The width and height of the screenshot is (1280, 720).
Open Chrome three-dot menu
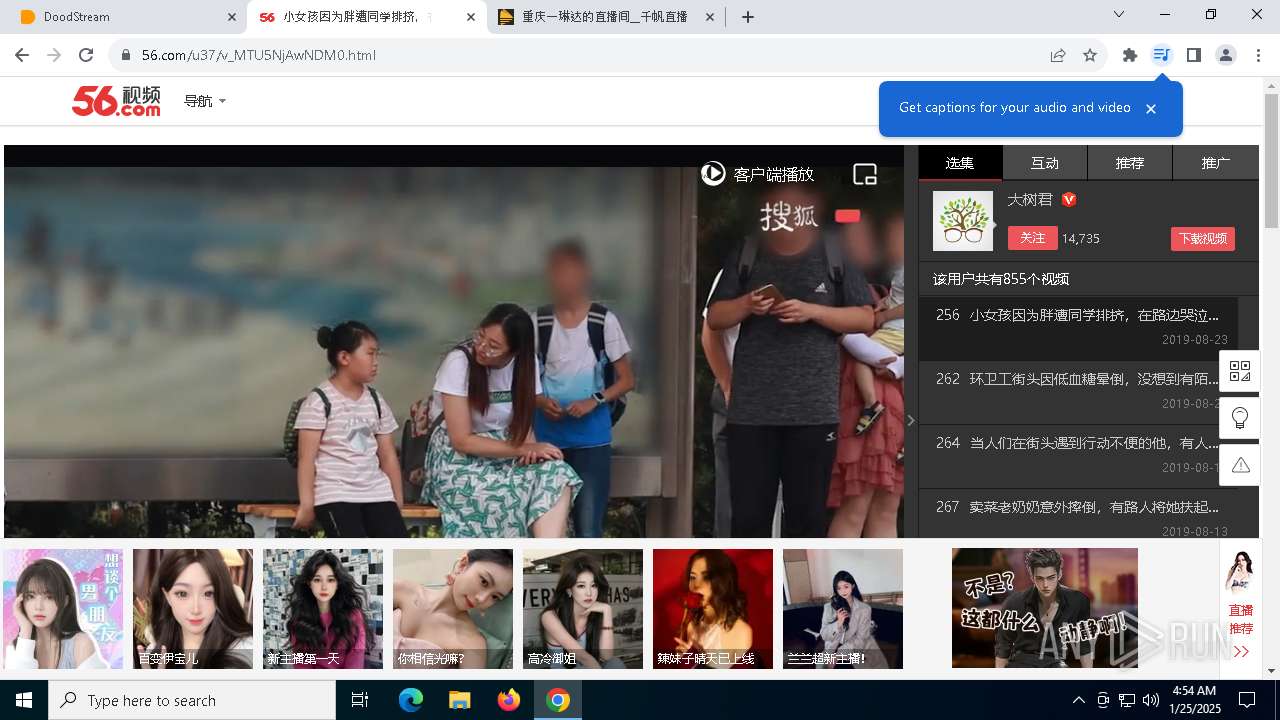[1258, 55]
